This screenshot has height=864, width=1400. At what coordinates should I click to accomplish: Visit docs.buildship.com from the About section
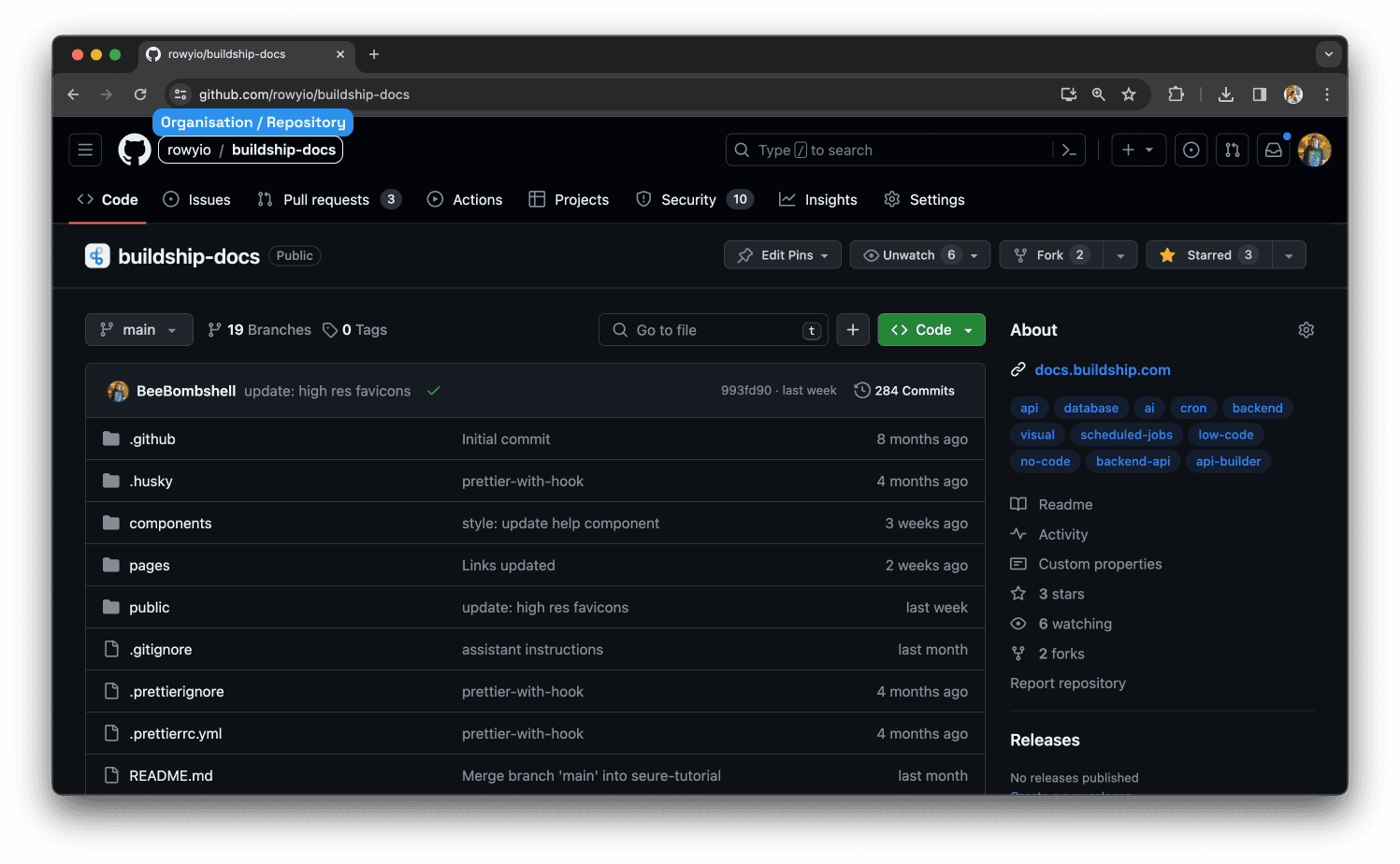click(1102, 369)
